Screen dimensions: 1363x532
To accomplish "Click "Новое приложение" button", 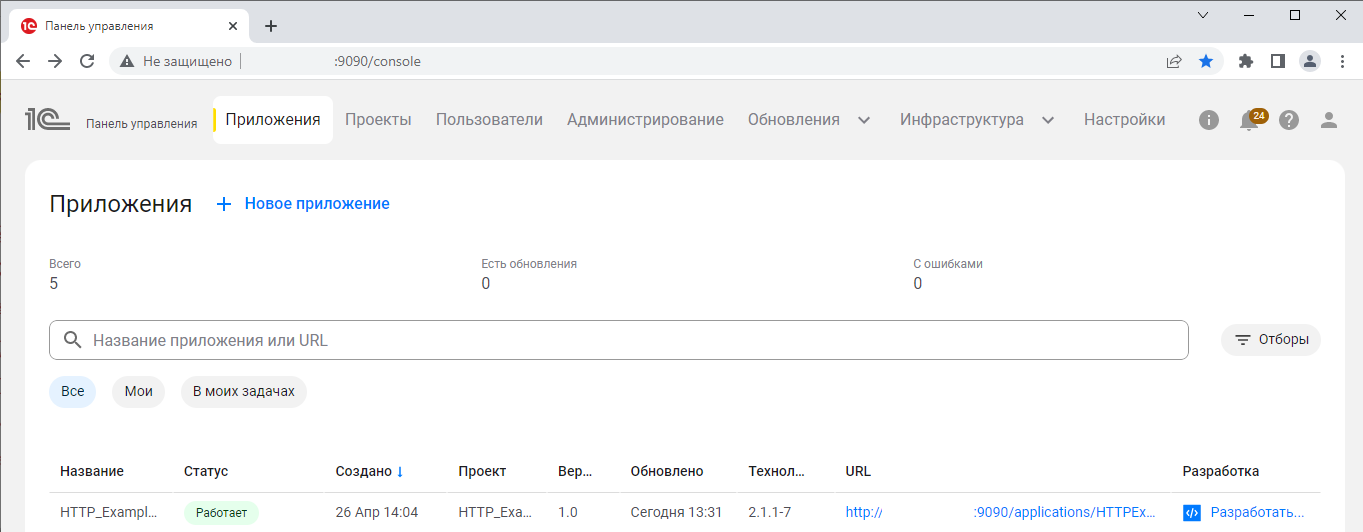I will coord(304,203).
